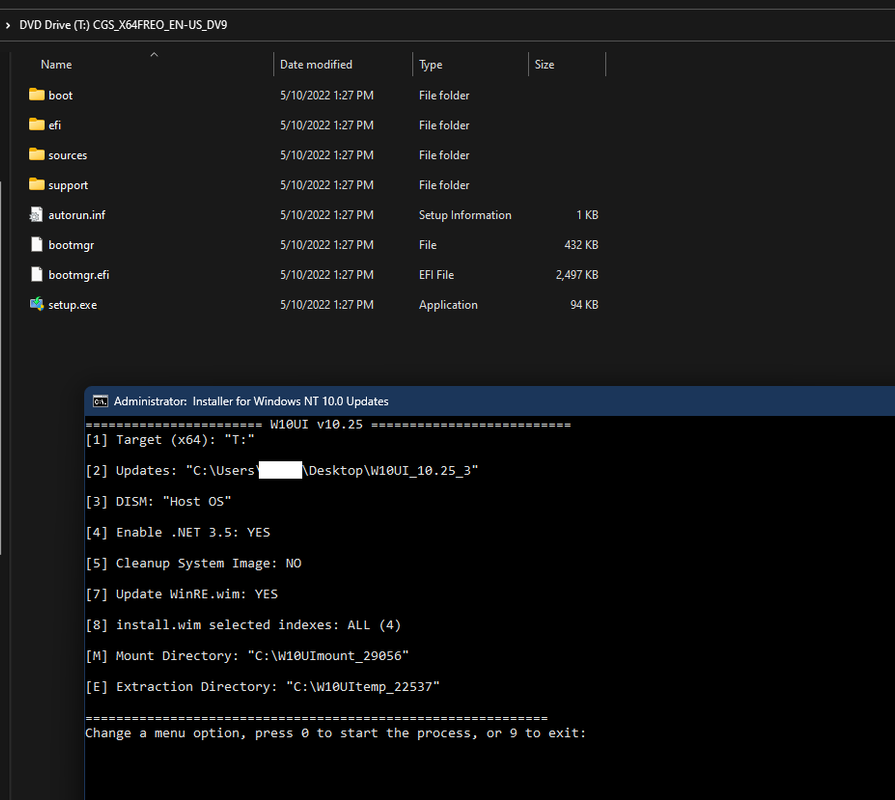Click the Application type cell
This screenshot has height=800, width=895.
(448, 305)
